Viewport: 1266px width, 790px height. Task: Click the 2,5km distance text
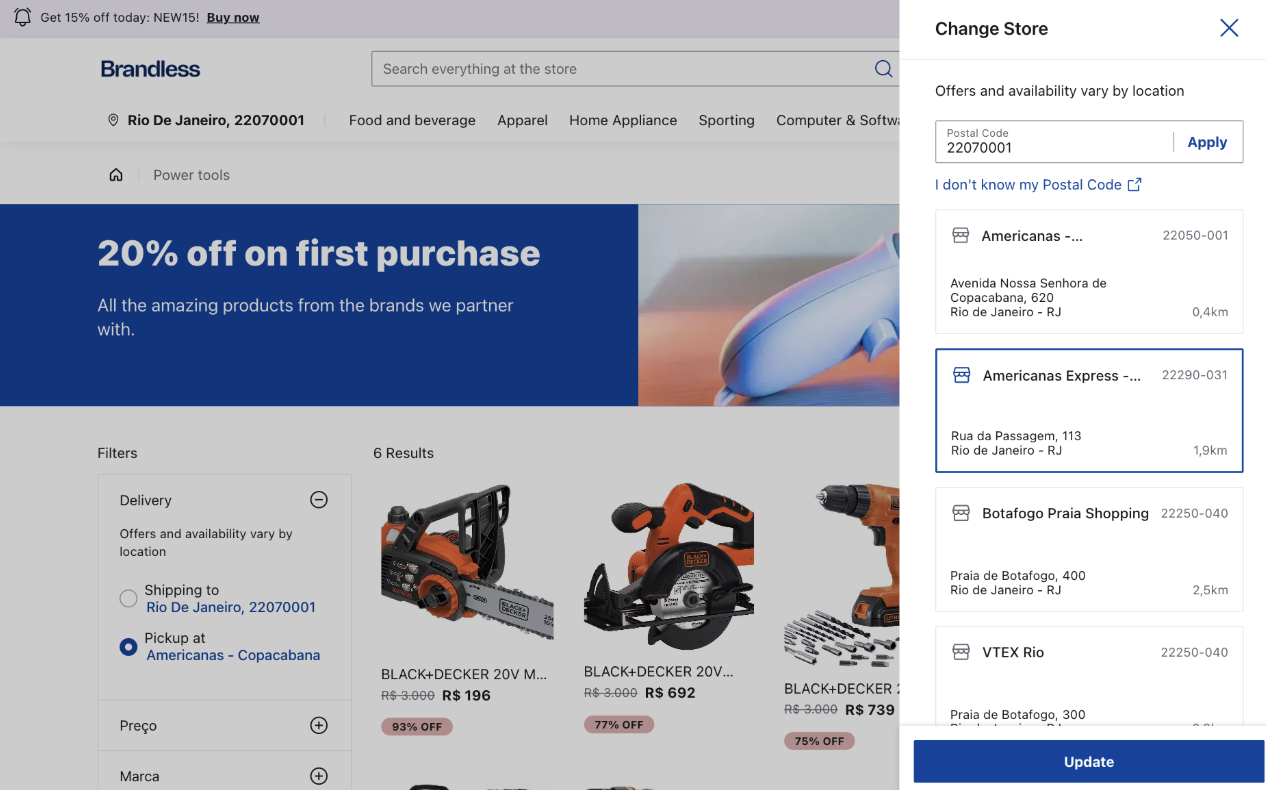coord(1210,590)
